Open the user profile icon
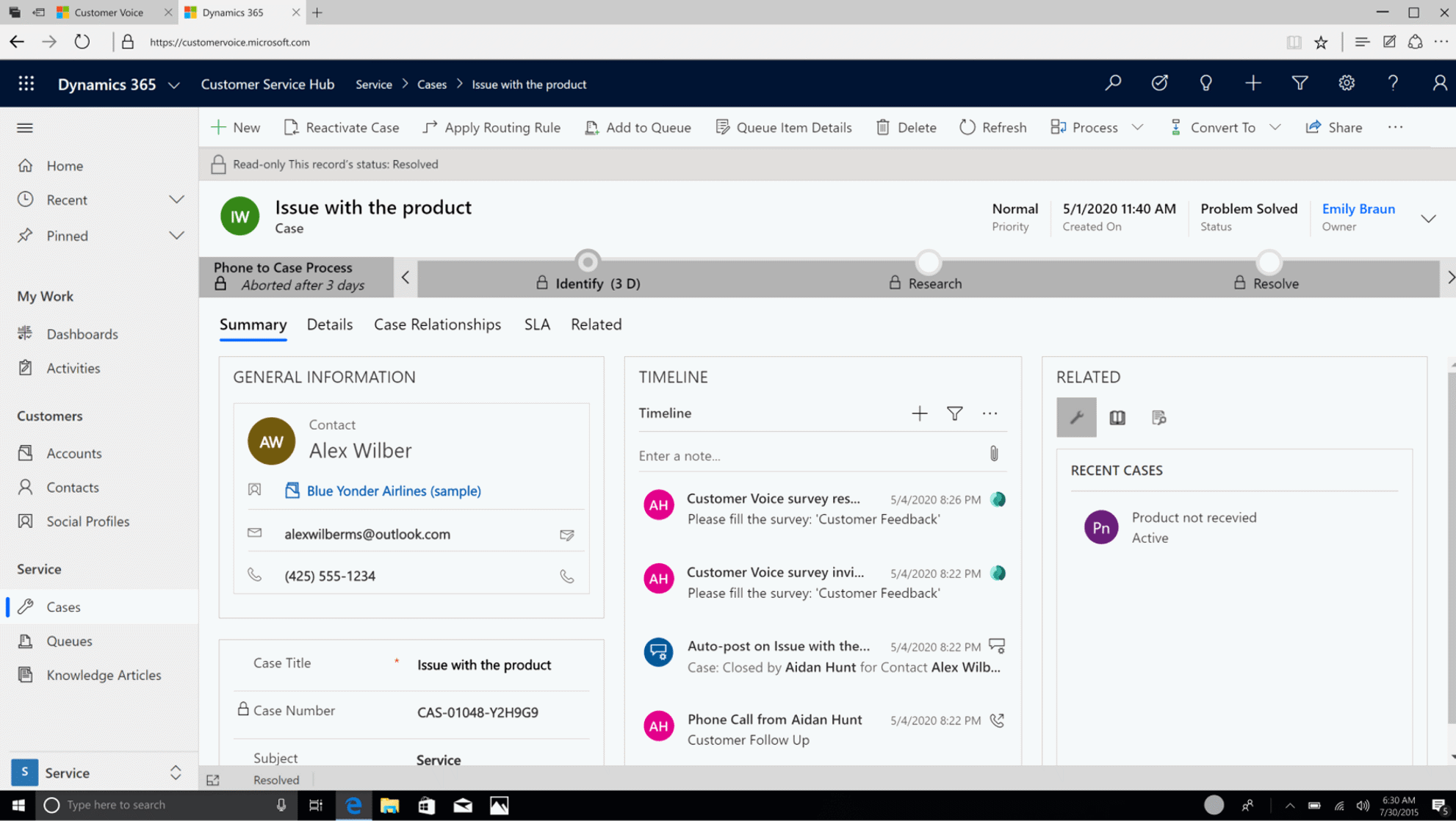Image resolution: width=1456 pixels, height=821 pixels. [x=1439, y=84]
